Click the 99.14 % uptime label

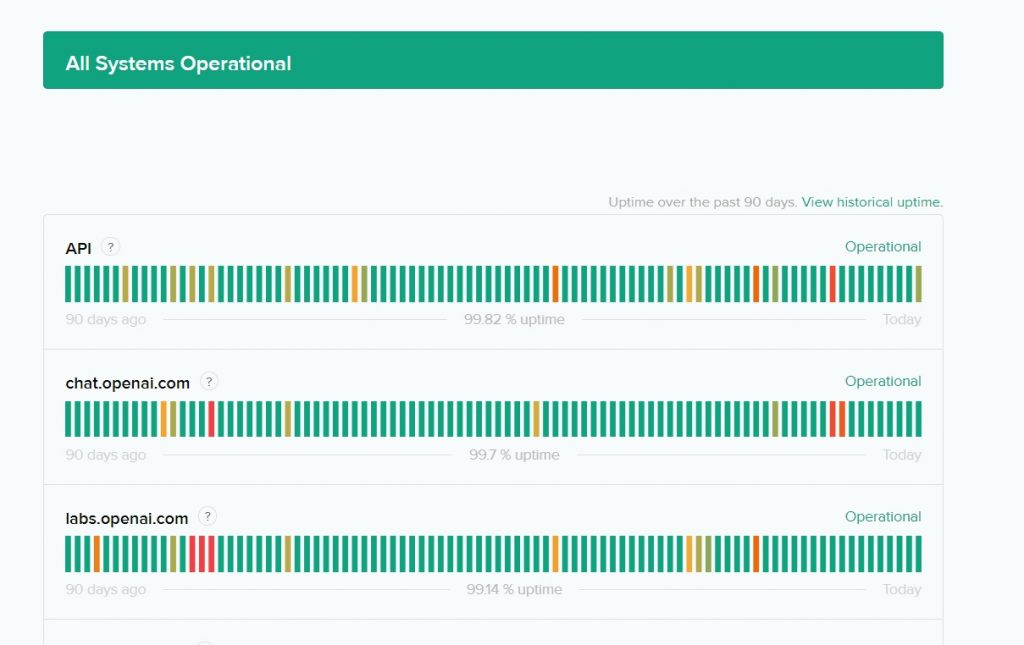514,590
